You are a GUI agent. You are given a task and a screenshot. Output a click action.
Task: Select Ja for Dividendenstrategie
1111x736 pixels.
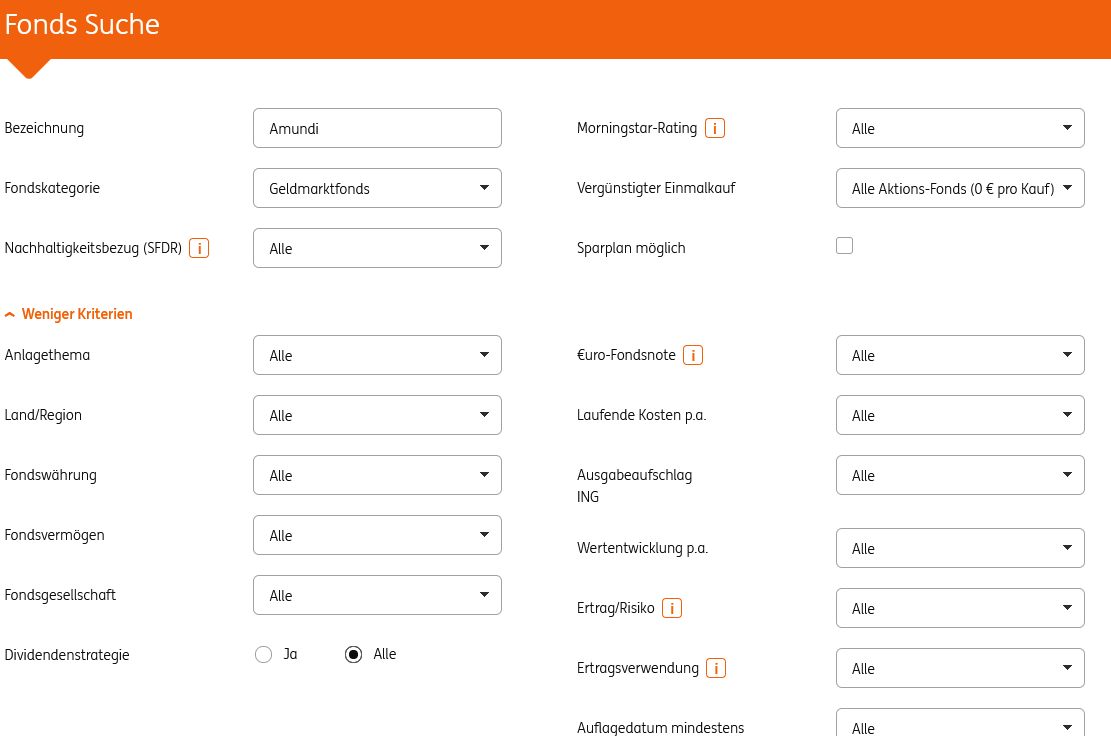264,655
